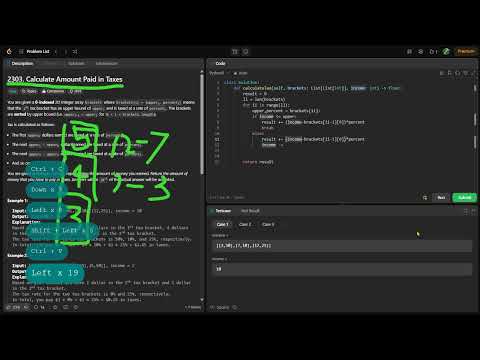The image size is (480, 360).
Task: Select Case 1 test case
Action: click(222, 224)
